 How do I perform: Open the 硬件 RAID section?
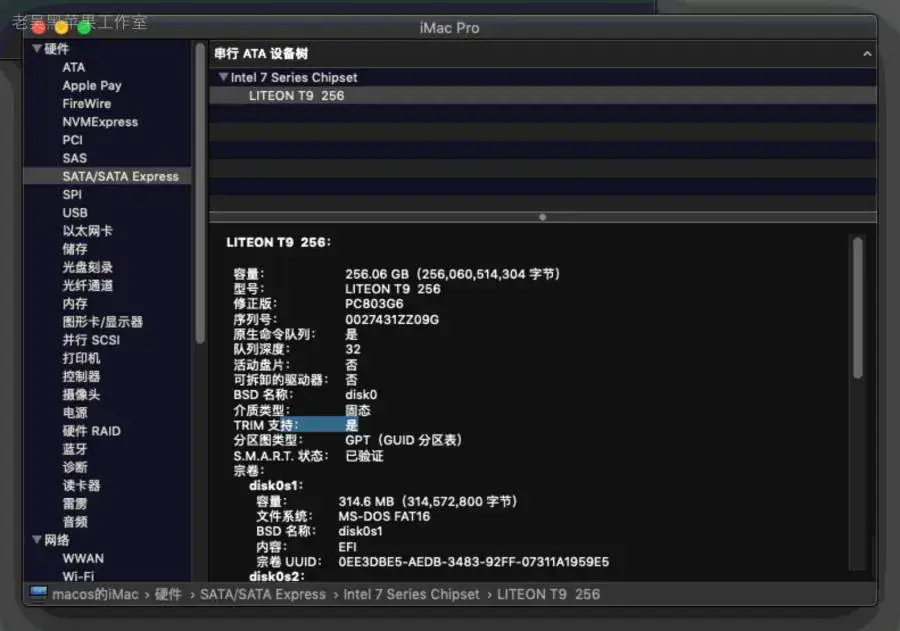[x=91, y=431]
